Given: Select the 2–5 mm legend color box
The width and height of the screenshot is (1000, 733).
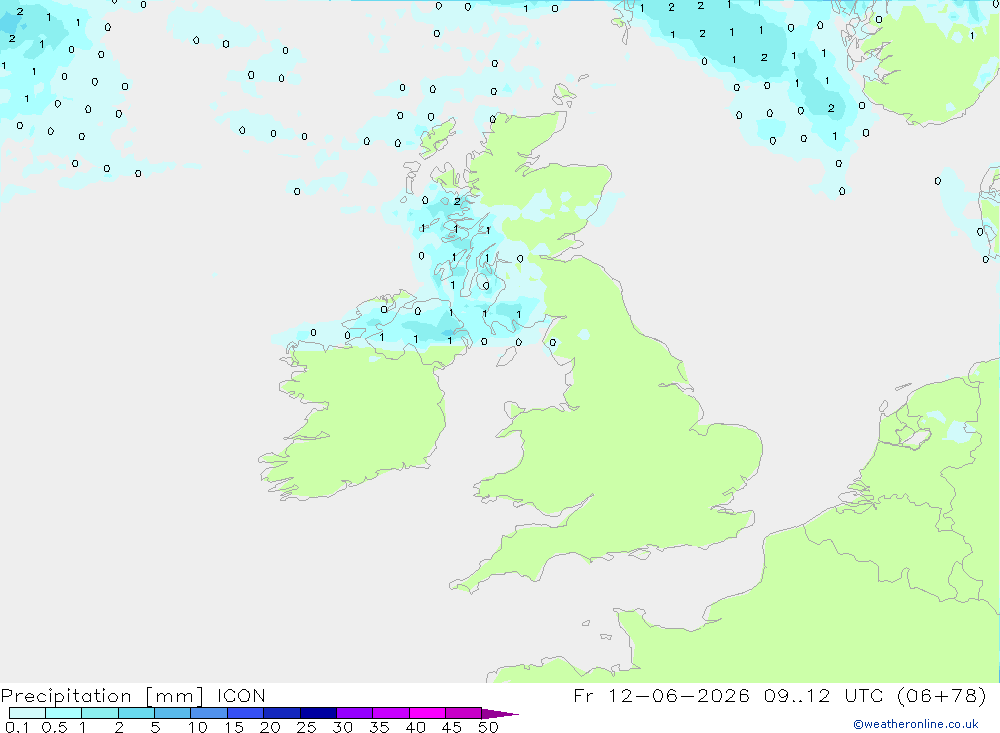Looking at the screenshot, I should pyautogui.click(x=136, y=713).
